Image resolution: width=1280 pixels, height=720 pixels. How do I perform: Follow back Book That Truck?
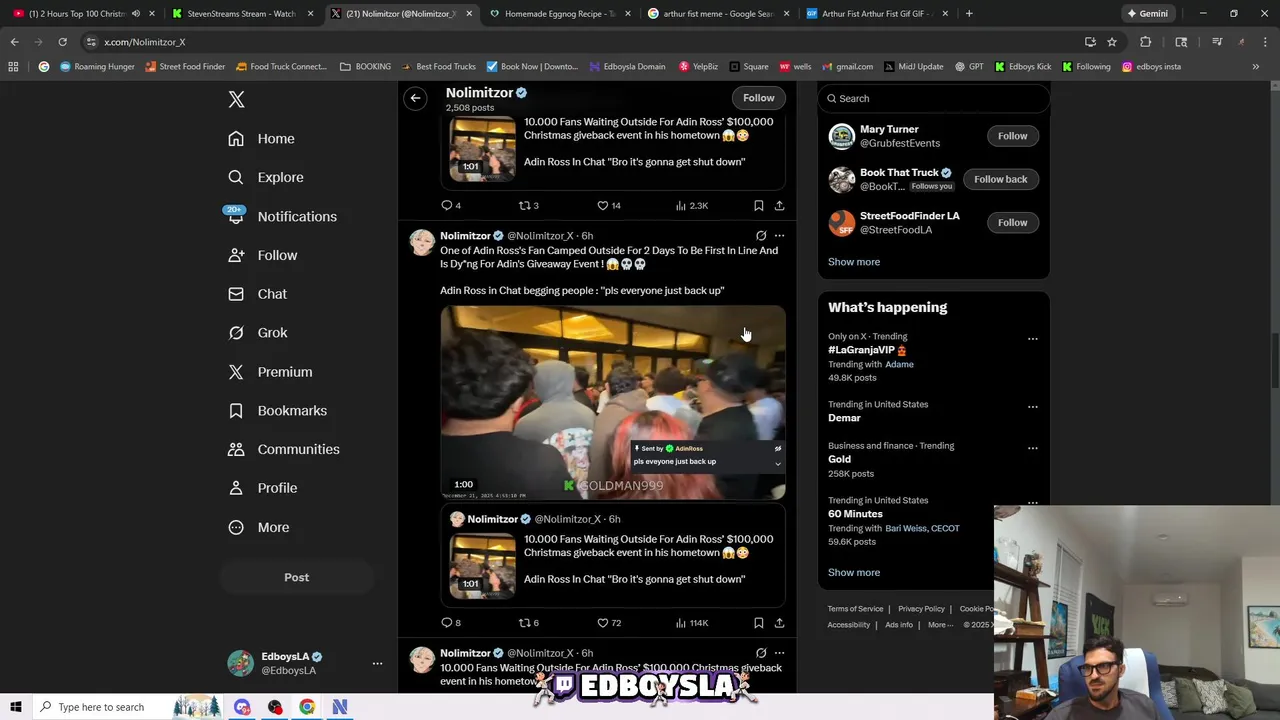click(1000, 179)
